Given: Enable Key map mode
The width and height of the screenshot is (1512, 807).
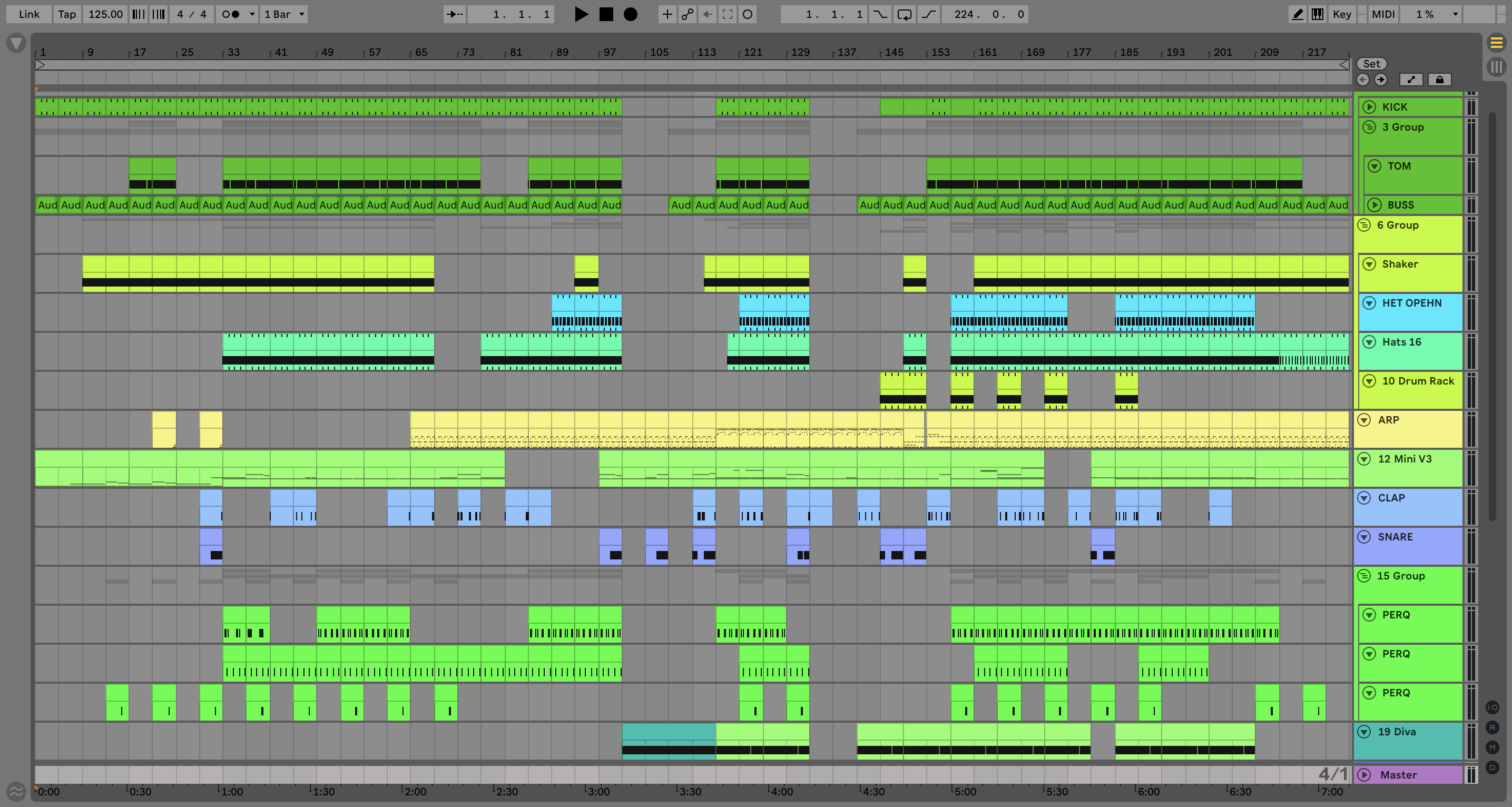Looking at the screenshot, I should point(1342,14).
